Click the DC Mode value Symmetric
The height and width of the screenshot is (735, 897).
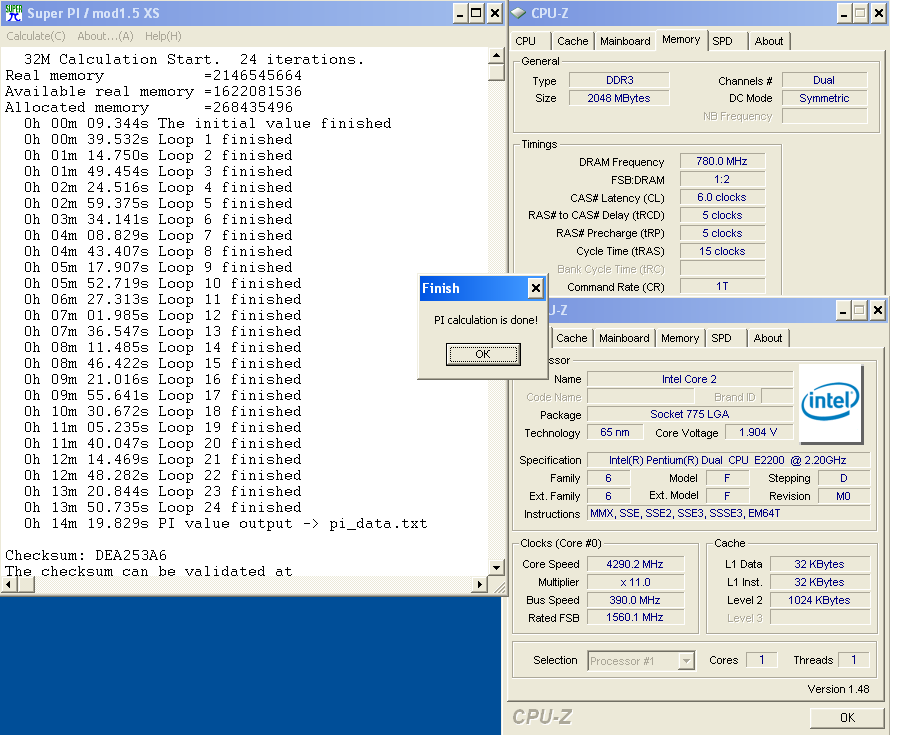(x=824, y=98)
